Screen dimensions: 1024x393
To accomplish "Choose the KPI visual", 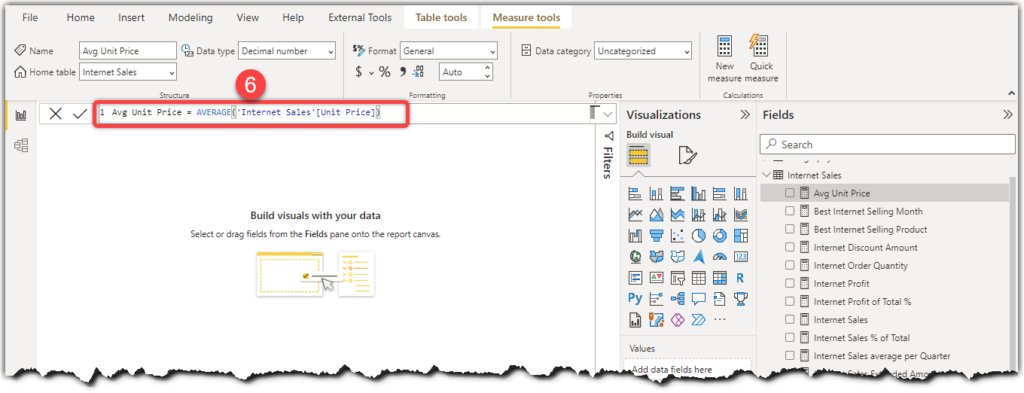I will point(656,278).
